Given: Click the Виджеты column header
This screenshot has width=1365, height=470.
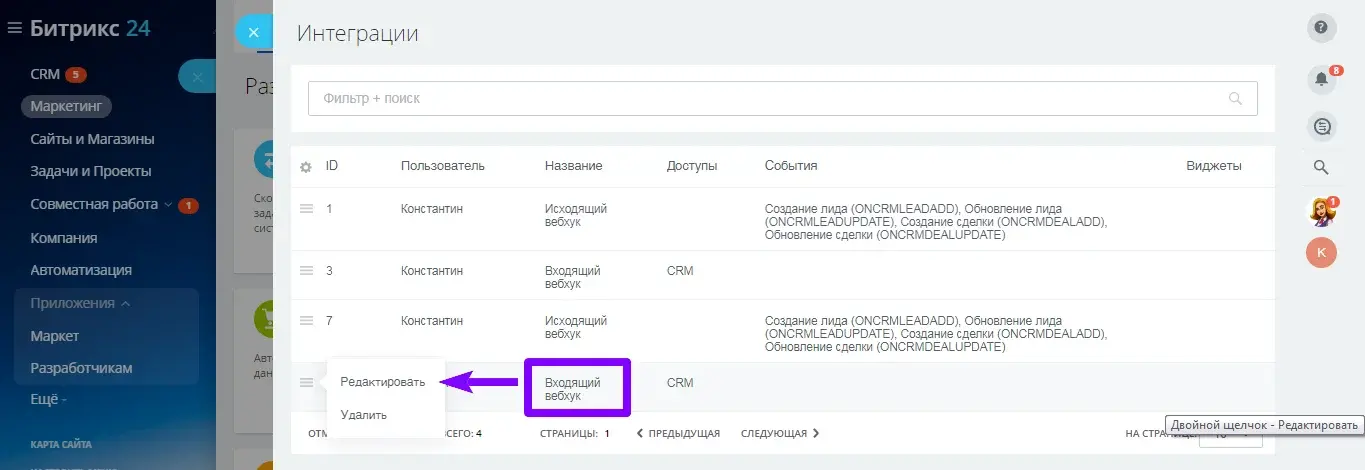Looking at the screenshot, I should 1214,165.
